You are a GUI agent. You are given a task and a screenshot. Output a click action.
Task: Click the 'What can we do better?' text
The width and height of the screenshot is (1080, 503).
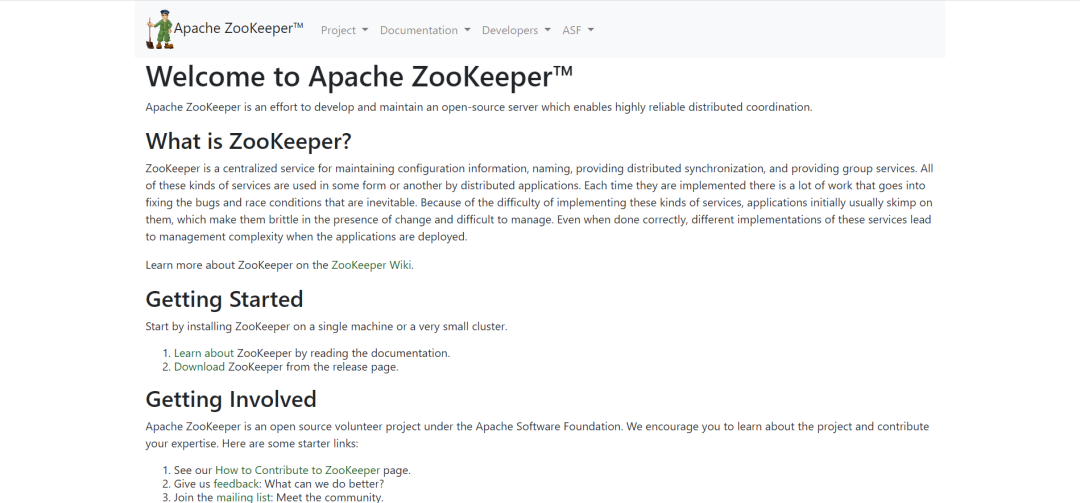tap(324, 484)
